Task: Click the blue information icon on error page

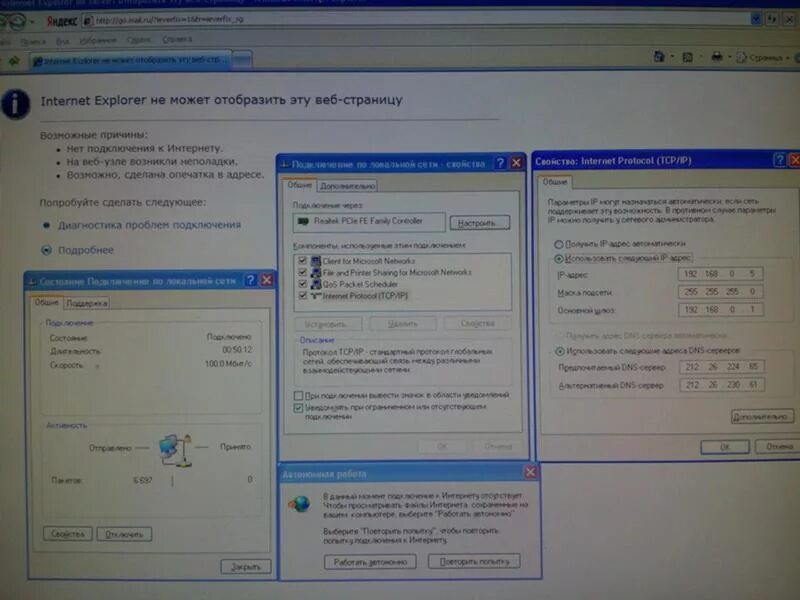Action: click(15, 104)
